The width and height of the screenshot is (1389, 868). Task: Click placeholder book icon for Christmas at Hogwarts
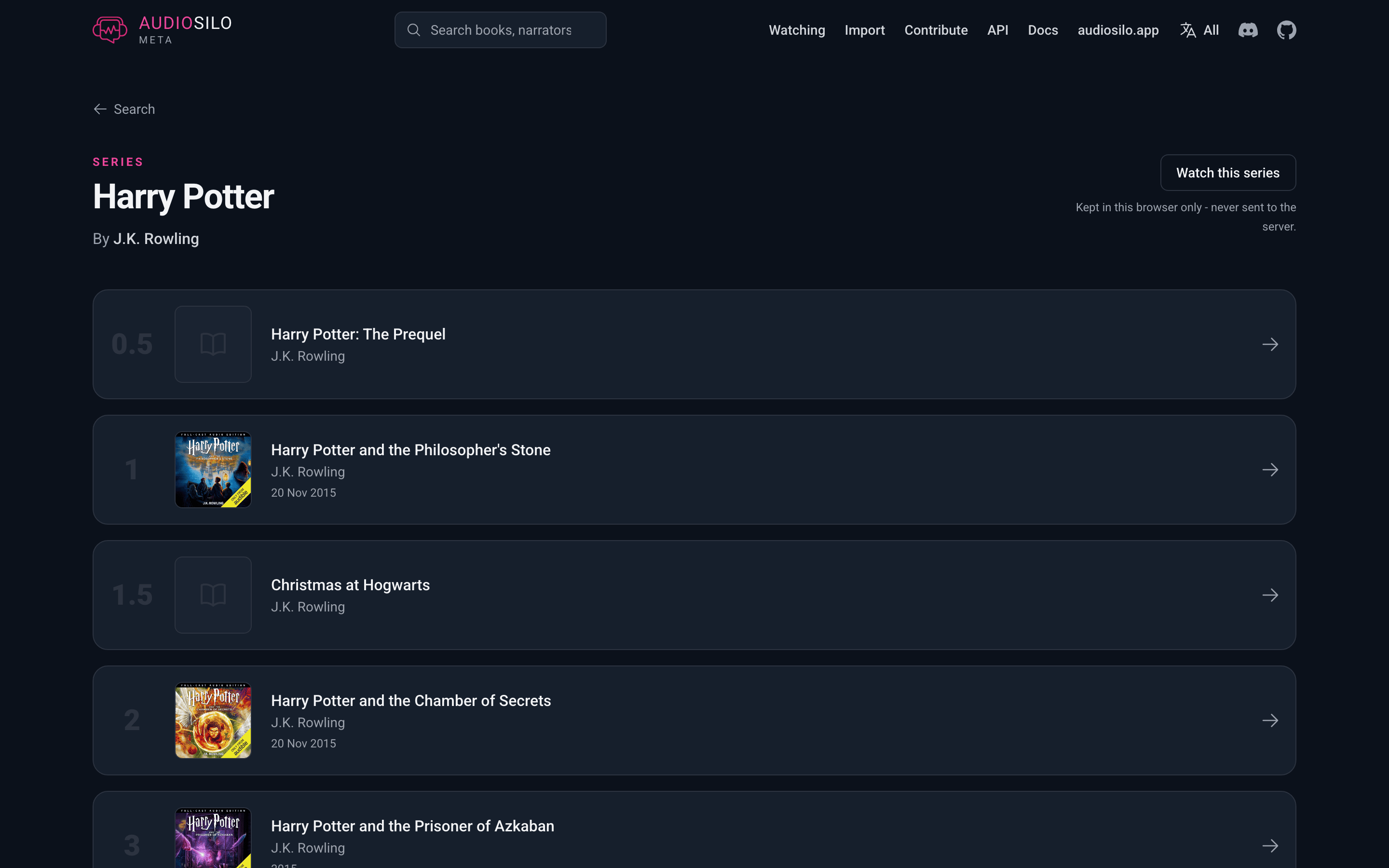click(x=213, y=596)
